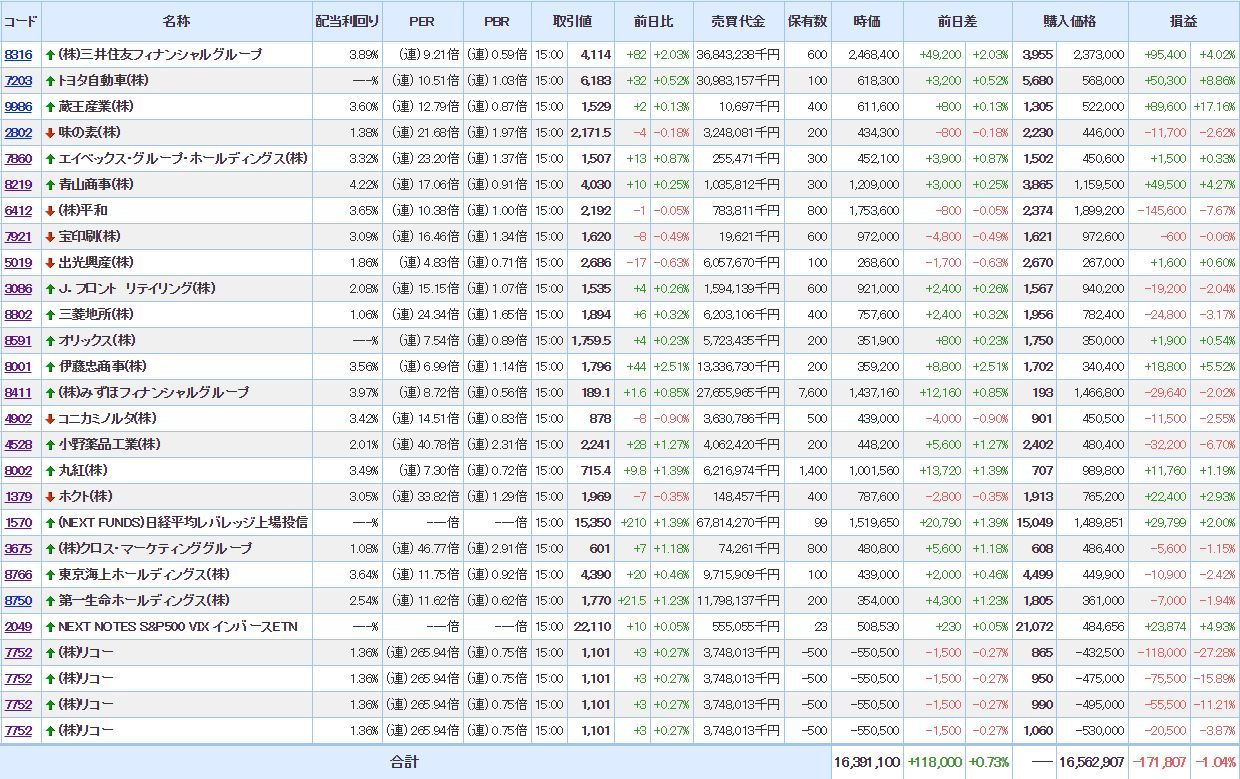Image resolution: width=1240 pixels, height=779 pixels.
Task: Click the green up arrow beside トヨタ自動車
Action: coord(50,80)
